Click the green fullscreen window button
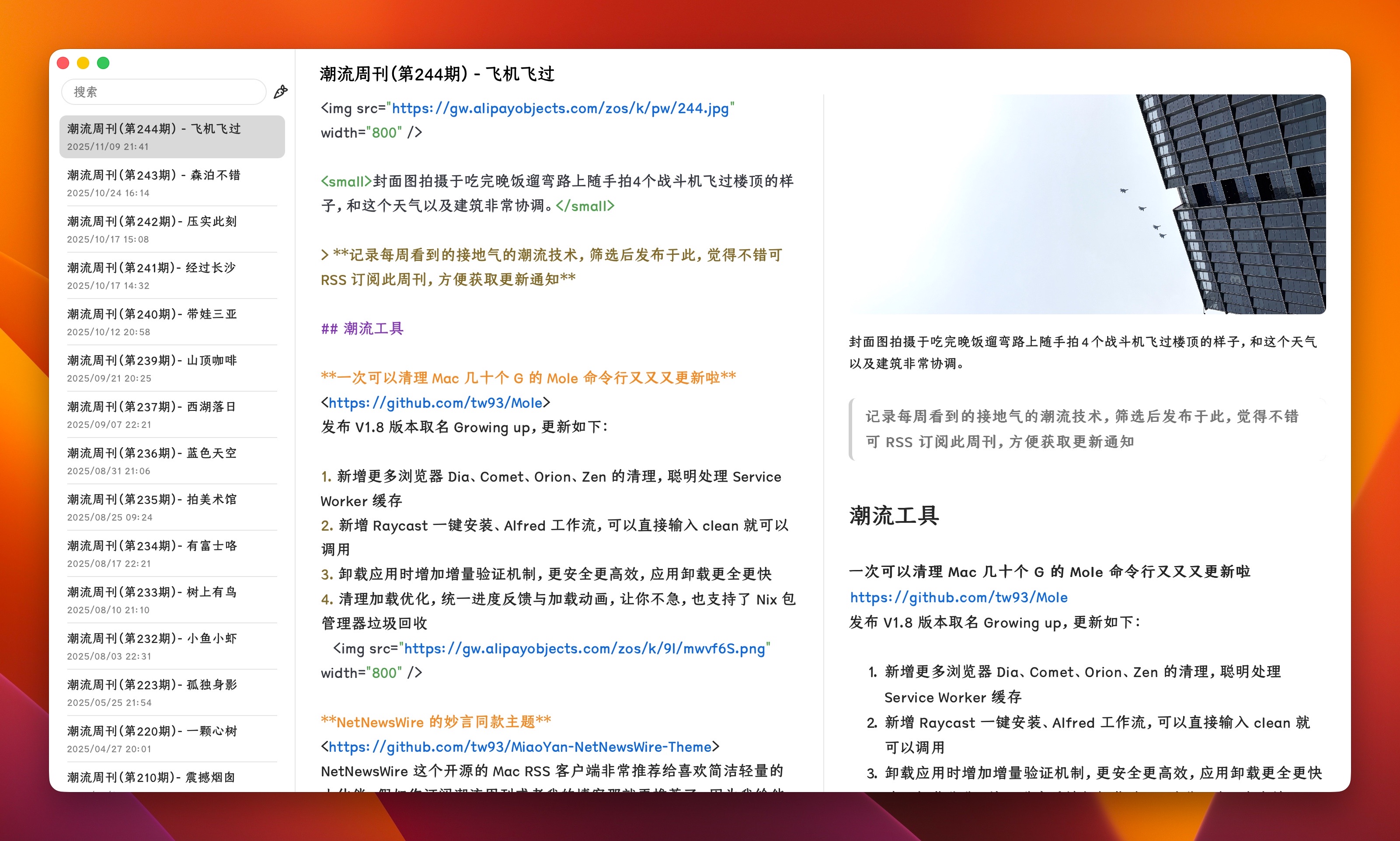The image size is (1400, 841). tap(103, 63)
